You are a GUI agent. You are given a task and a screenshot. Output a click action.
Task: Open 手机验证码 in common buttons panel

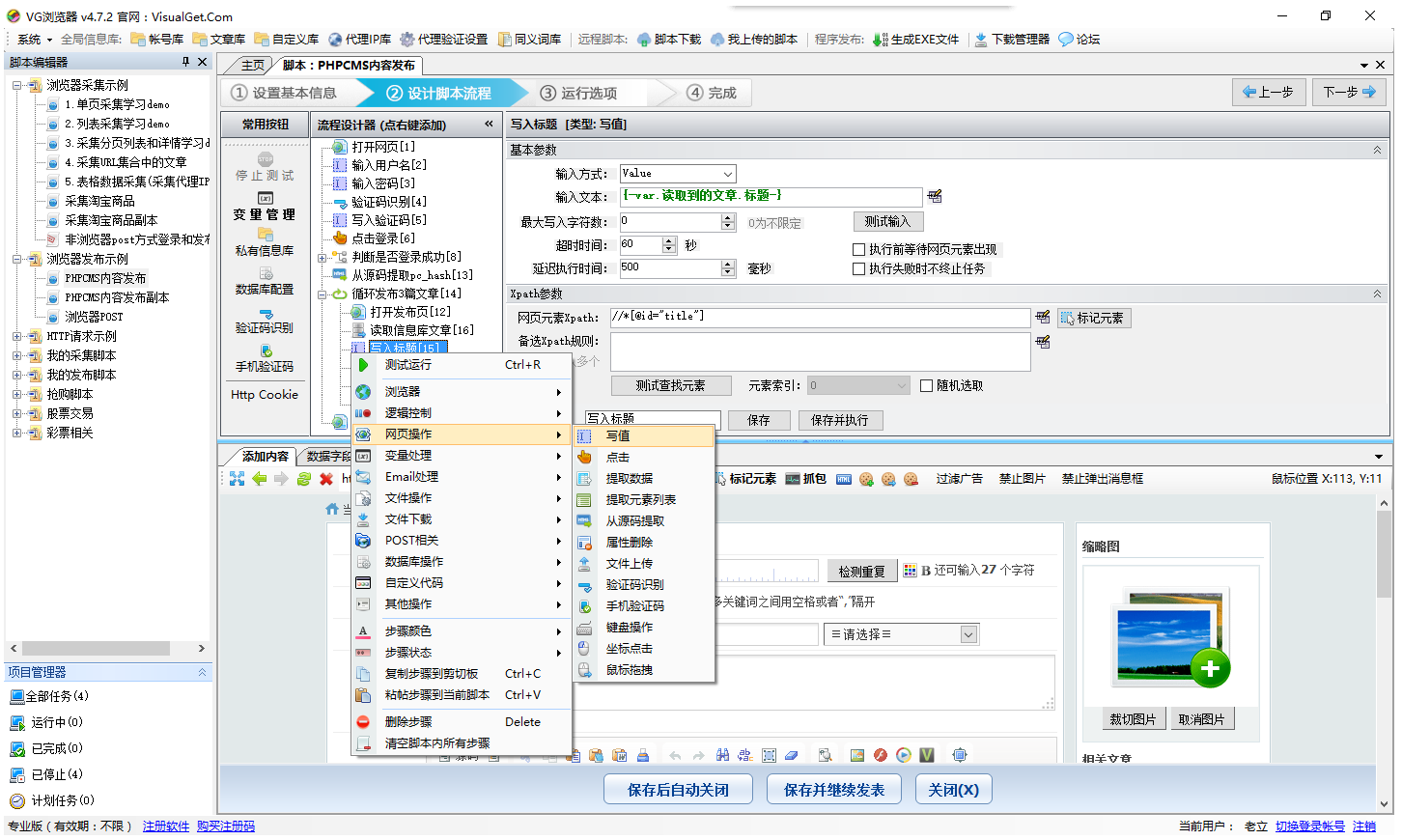[x=265, y=359]
